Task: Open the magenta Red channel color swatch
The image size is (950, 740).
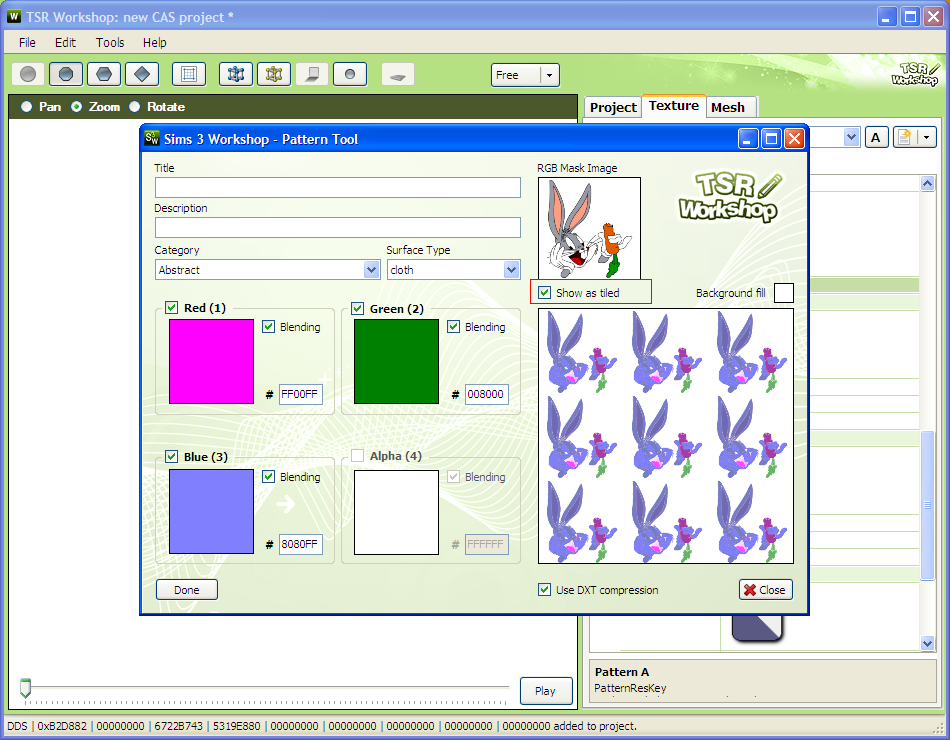Action: (x=211, y=361)
